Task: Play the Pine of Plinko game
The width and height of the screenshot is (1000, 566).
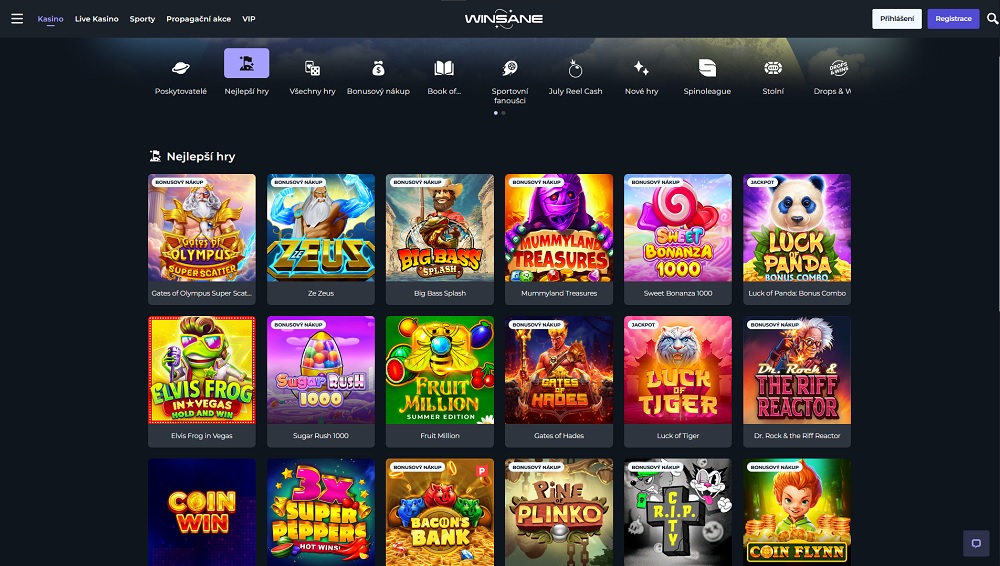Action: [x=559, y=512]
